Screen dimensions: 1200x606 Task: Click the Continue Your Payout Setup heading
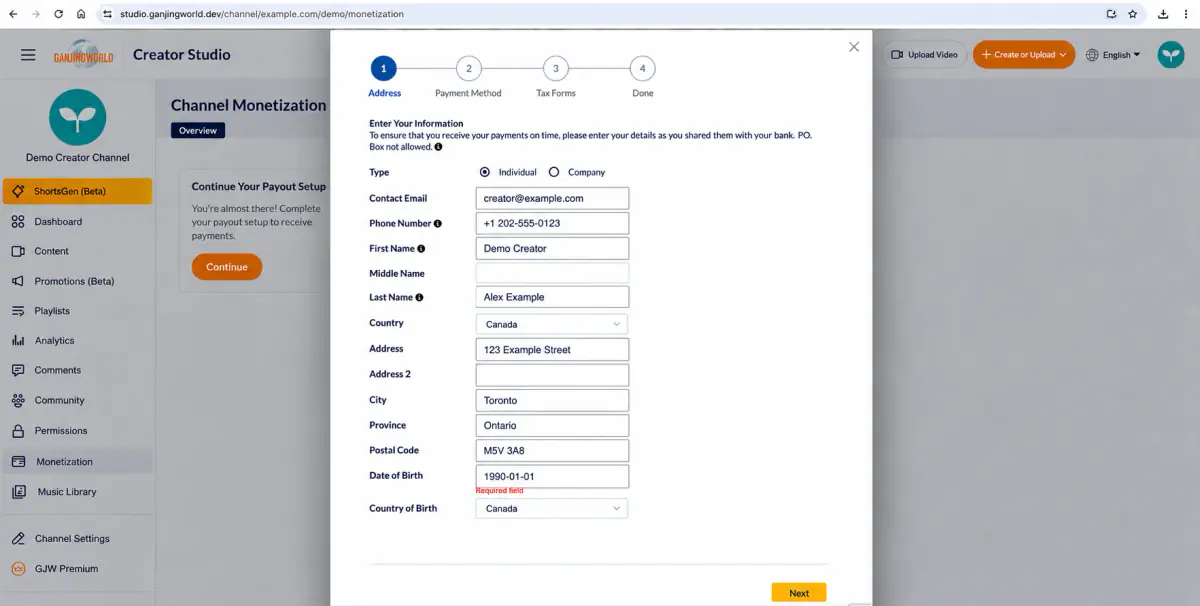click(x=259, y=187)
